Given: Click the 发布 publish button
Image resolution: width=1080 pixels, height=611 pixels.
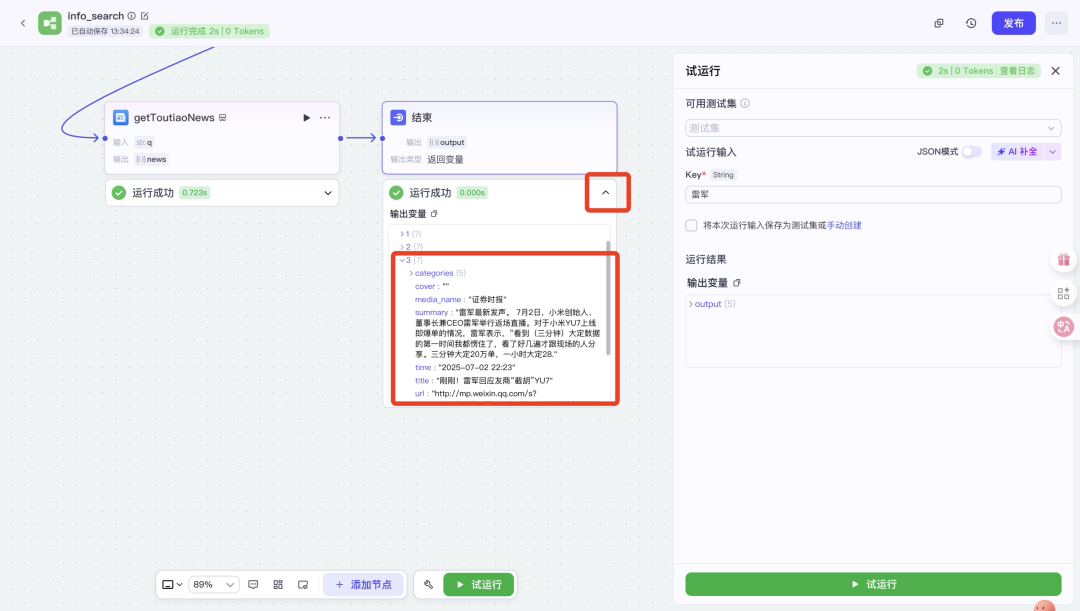Looking at the screenshot, I should point(1013,22).
